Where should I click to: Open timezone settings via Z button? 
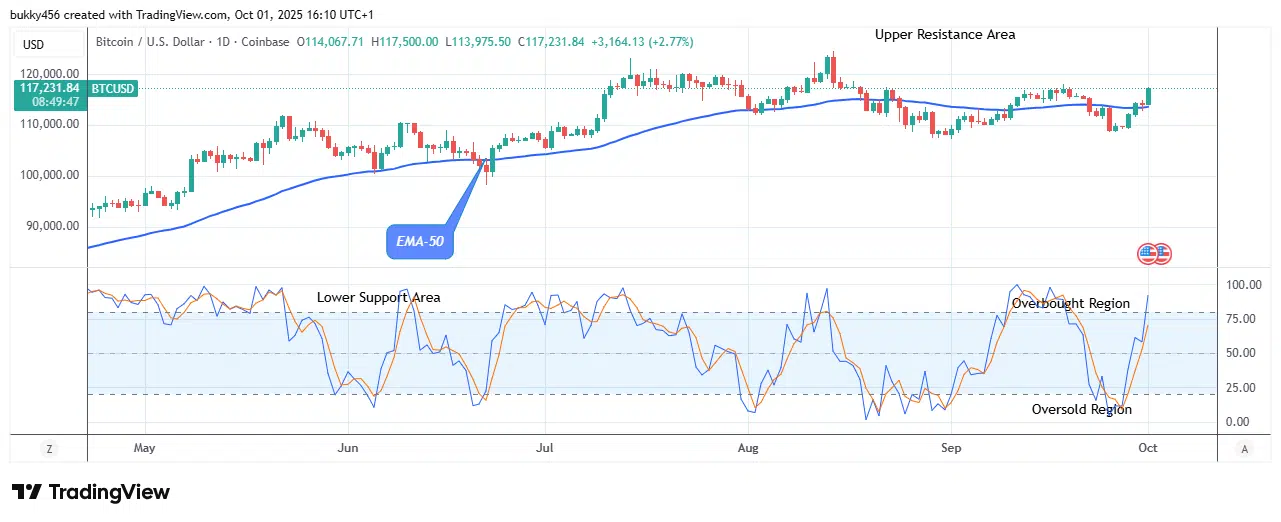pos(47,449)
